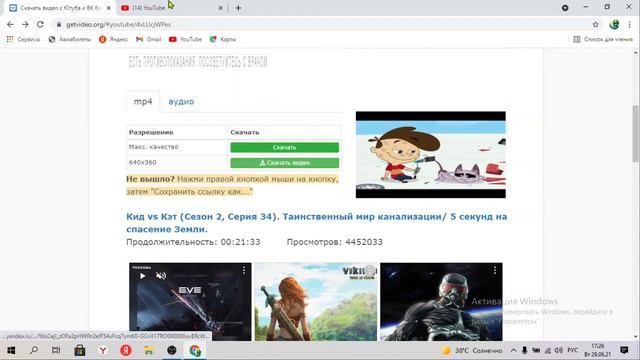The image size is (640, 360).
Task: Click Скачать for Макс. качество
Action: [x=284, y=147]
